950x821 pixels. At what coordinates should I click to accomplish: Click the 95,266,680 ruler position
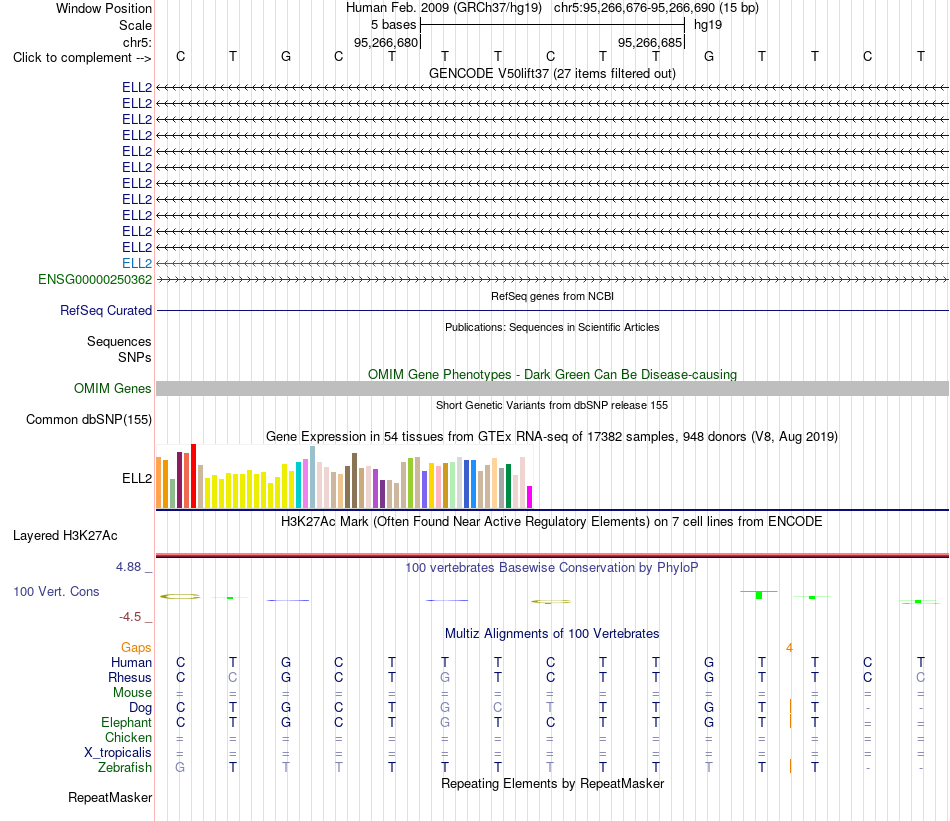pyautogui.click(x=386, y=42)
